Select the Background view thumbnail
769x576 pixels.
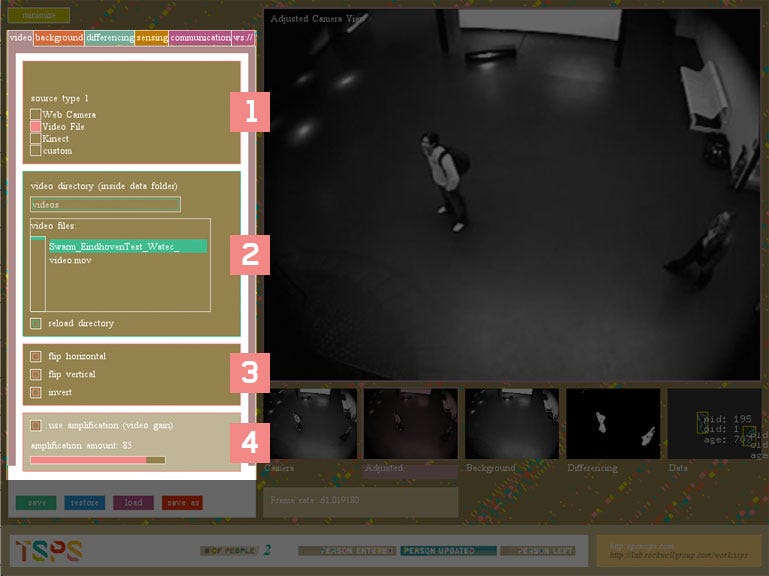[x=512, y=424]
